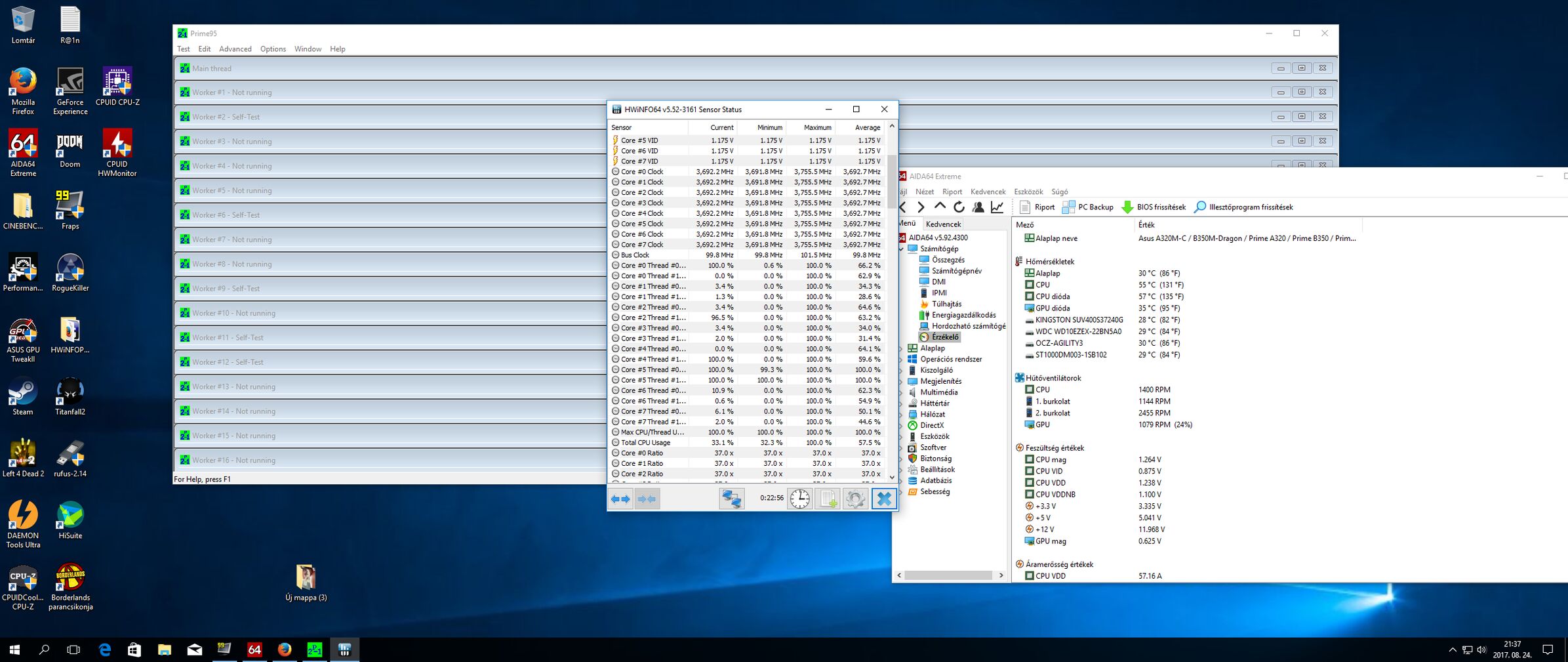Select Operációs rendszer in AIDA64 tree
Viewport: 1568px width, 662px height.
(951, 359)
